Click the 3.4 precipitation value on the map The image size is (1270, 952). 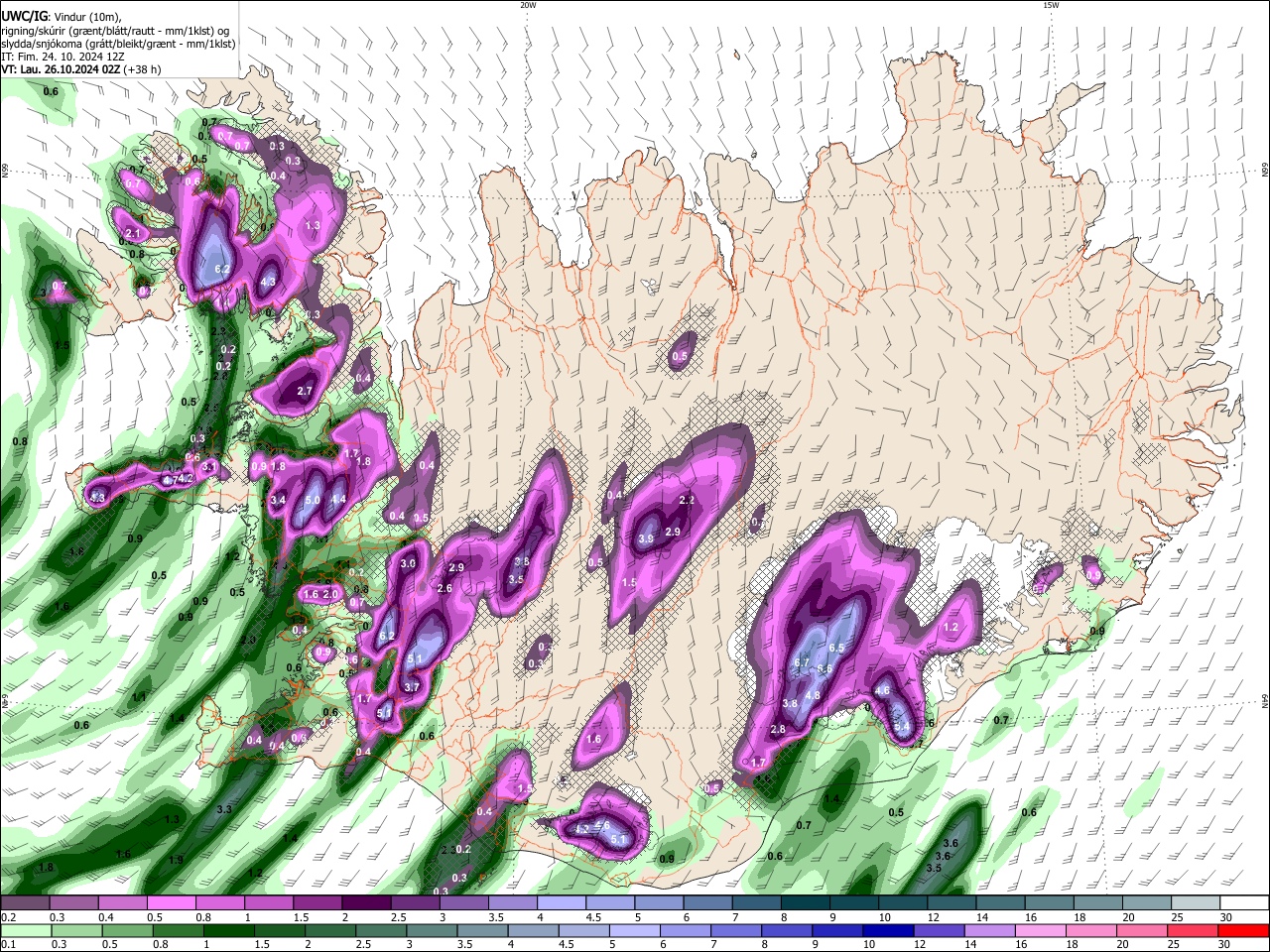[x=278, y=501]
